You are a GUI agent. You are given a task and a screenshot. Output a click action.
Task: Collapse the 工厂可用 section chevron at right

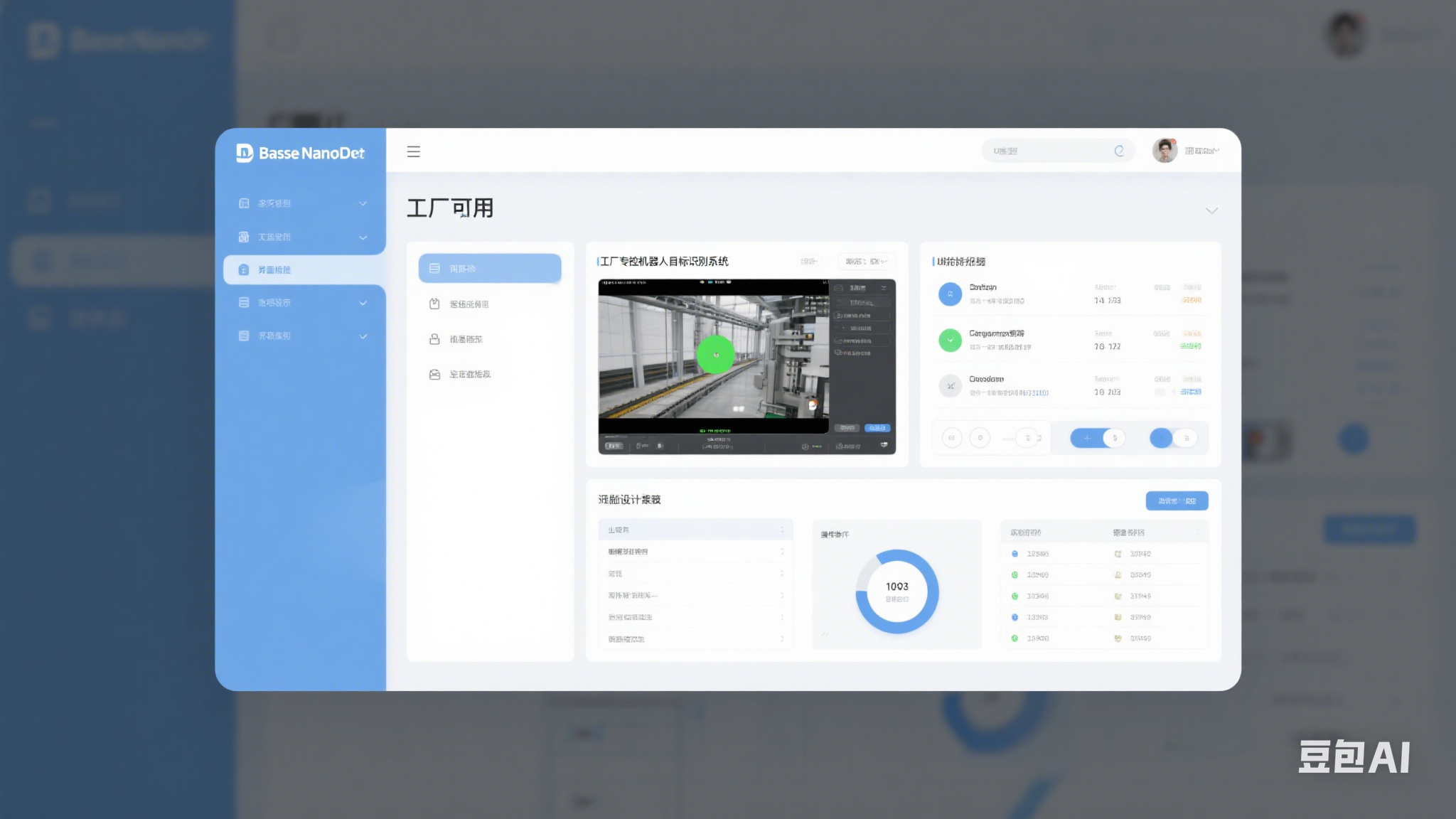point(1211,211)
